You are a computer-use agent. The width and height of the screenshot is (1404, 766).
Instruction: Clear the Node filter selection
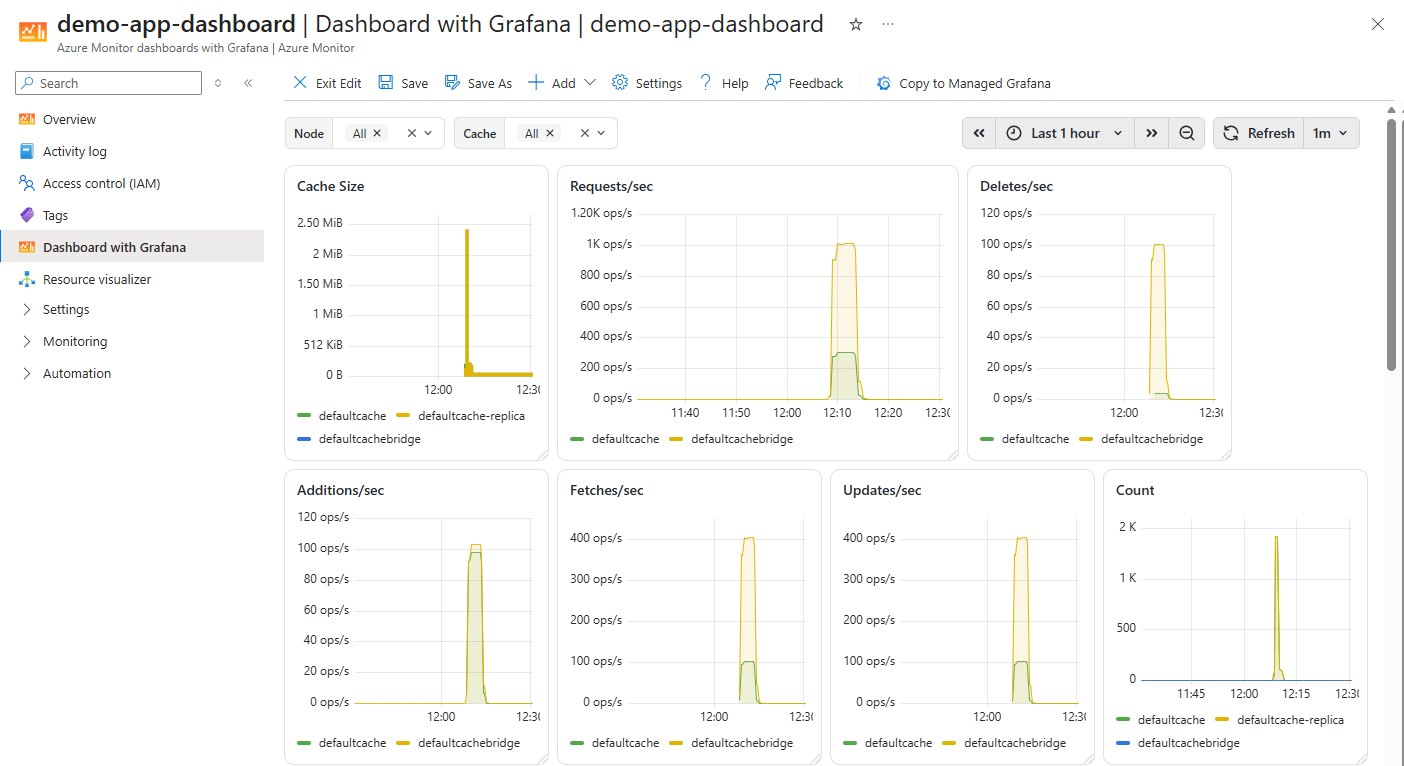point(411,133)
